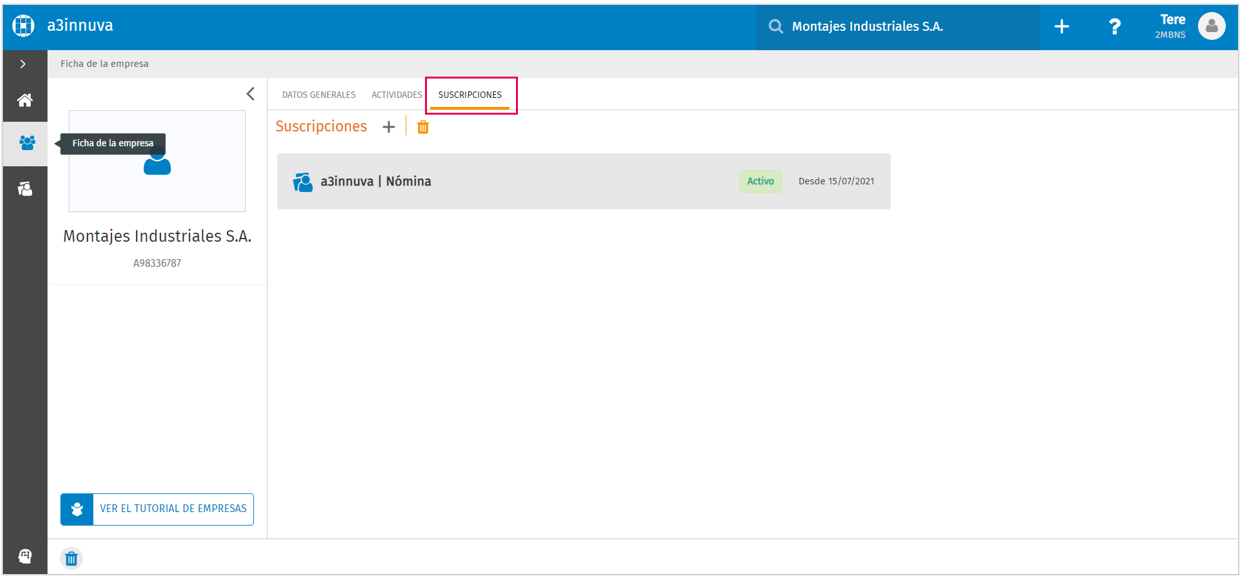
Task: Open the assistant icon at sidebar bottom
Action: tap(25, 557)
